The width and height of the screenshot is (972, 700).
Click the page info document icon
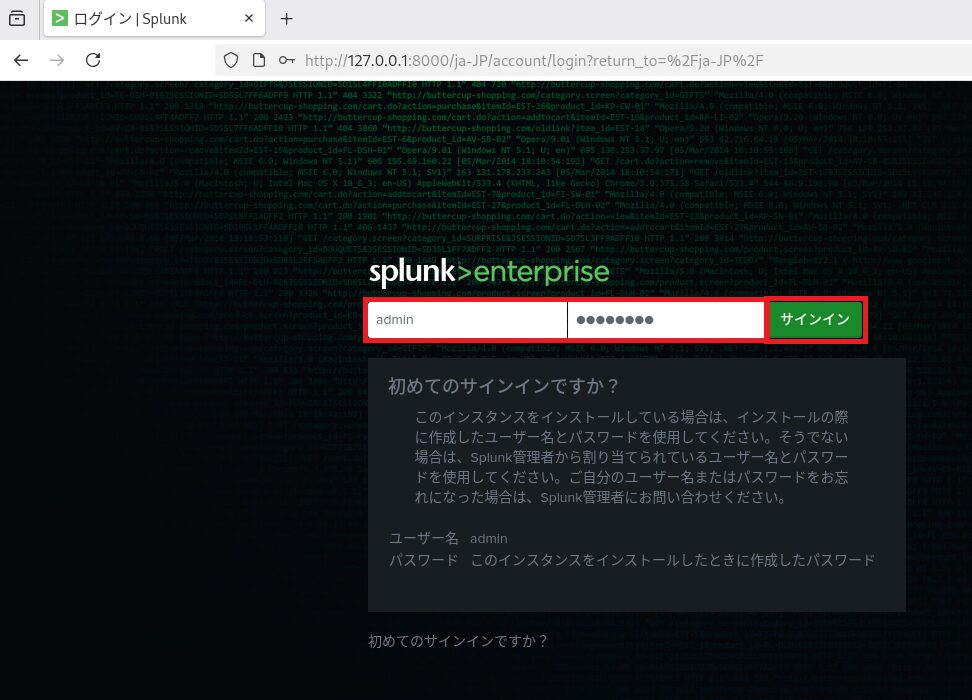click(259, 60)
